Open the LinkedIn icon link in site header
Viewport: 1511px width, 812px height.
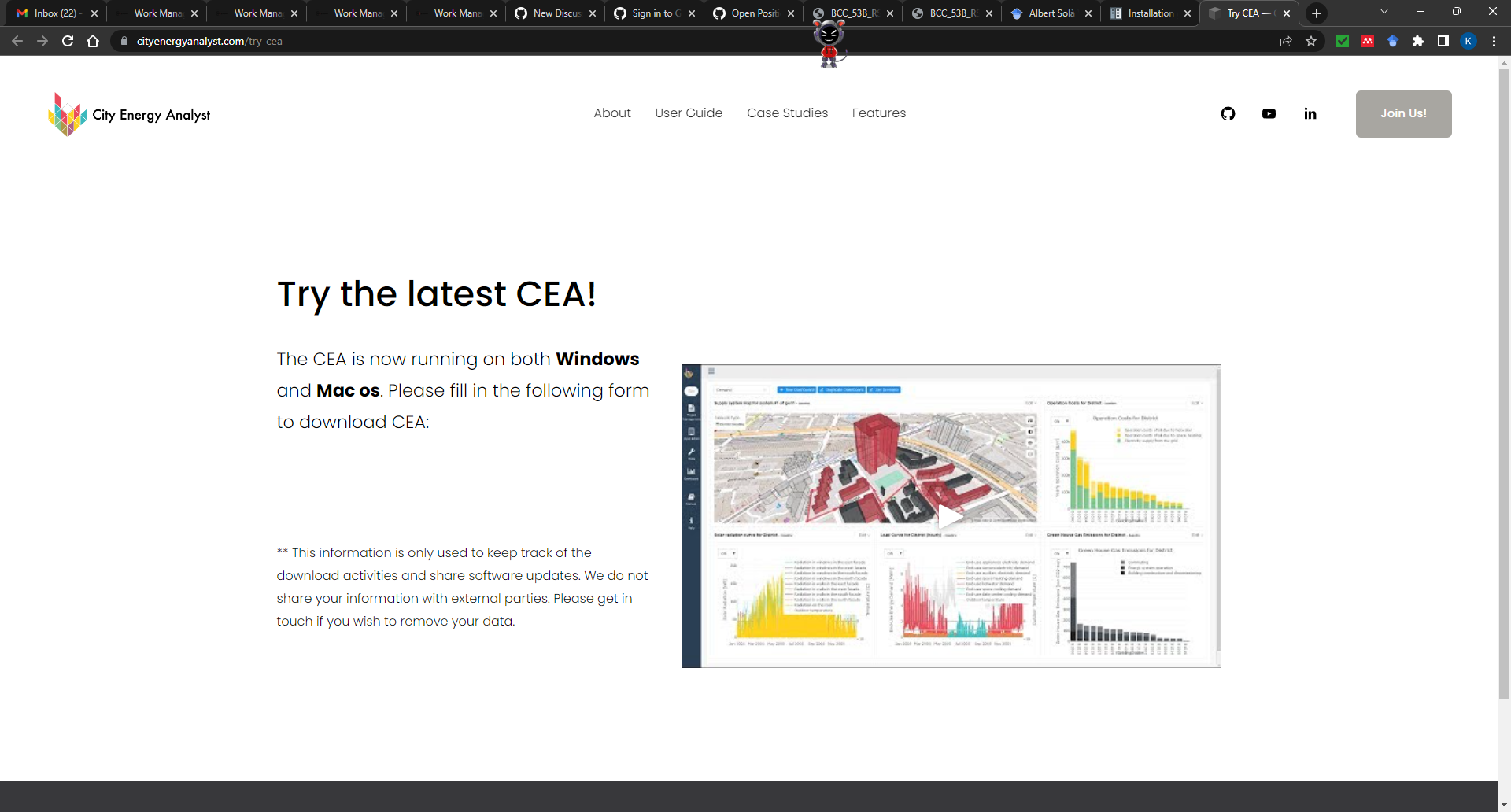click(x=1310, y=114)
